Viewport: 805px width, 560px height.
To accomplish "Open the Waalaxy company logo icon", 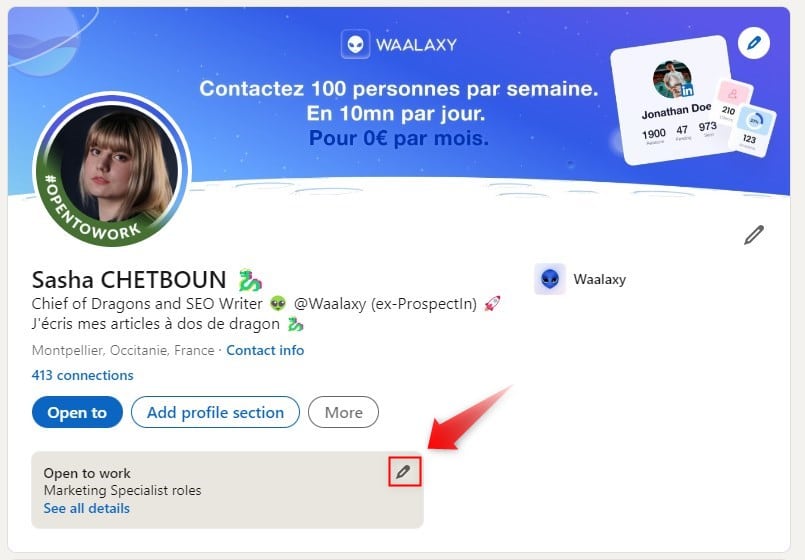I will coord(550,279).
